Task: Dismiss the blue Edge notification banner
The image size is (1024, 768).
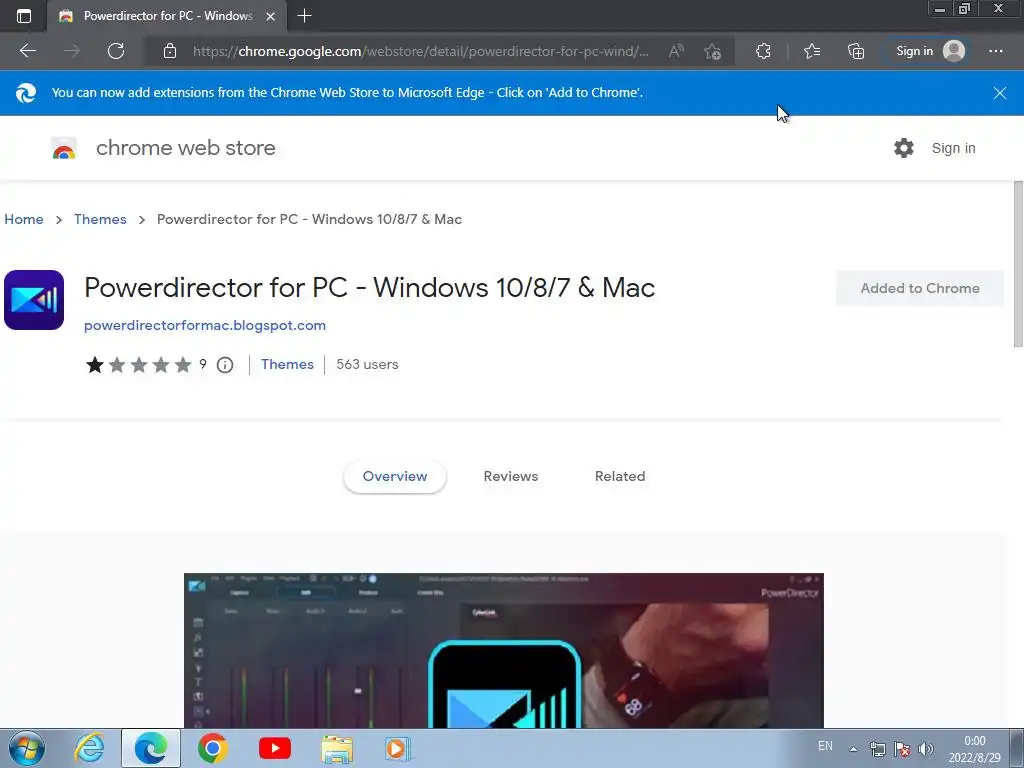Action: pos(1000,93)
